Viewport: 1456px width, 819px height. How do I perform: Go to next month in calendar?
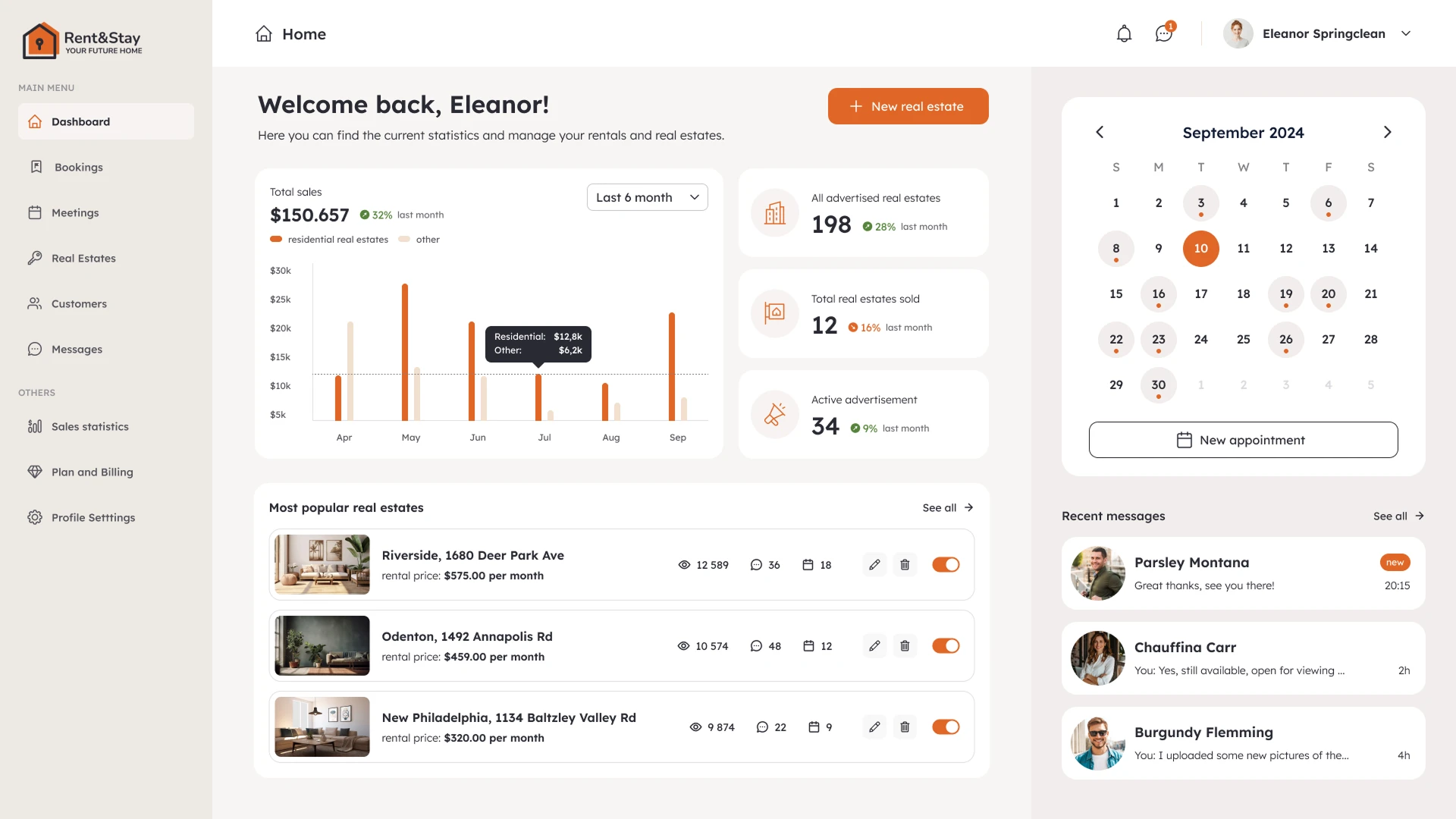tap(1388, 132)
